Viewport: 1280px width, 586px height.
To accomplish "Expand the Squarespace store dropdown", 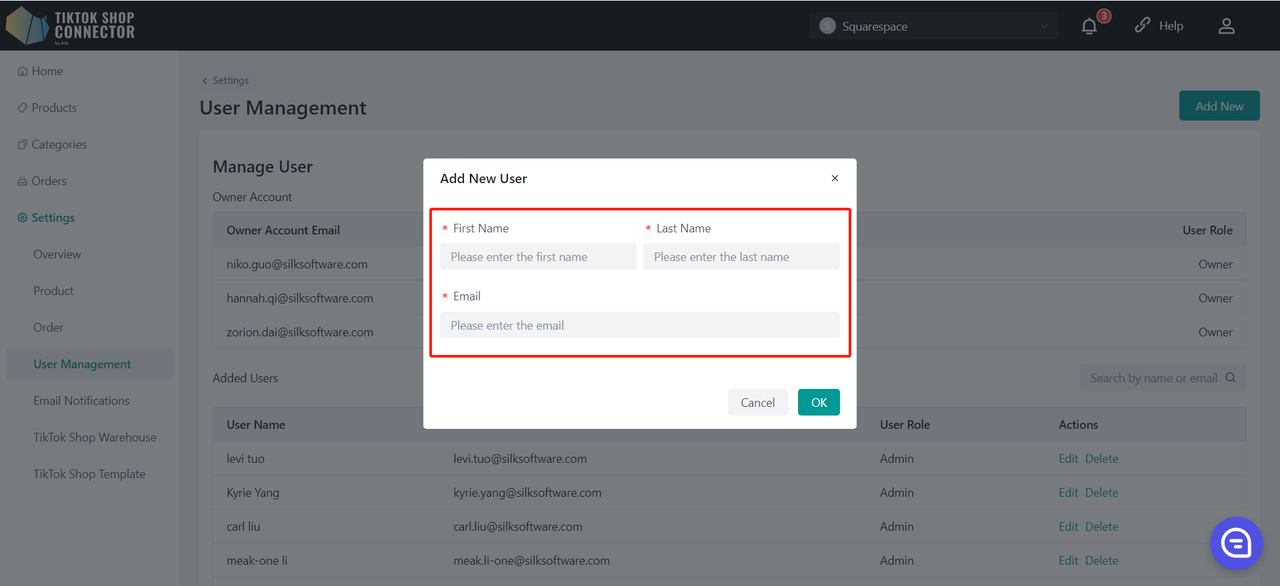I will [x=1044, y=26].
